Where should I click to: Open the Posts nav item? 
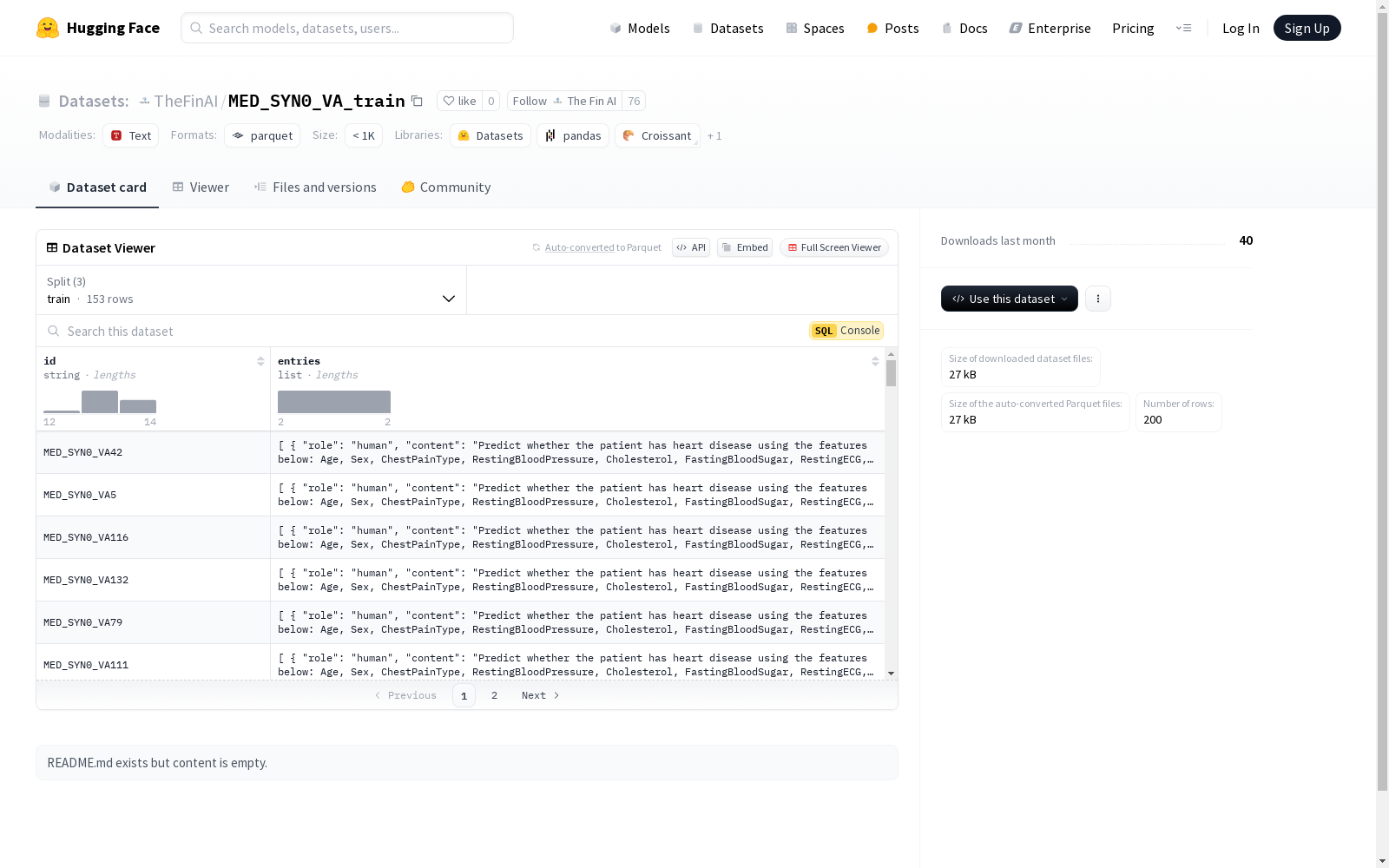click(x=892, y=28)
